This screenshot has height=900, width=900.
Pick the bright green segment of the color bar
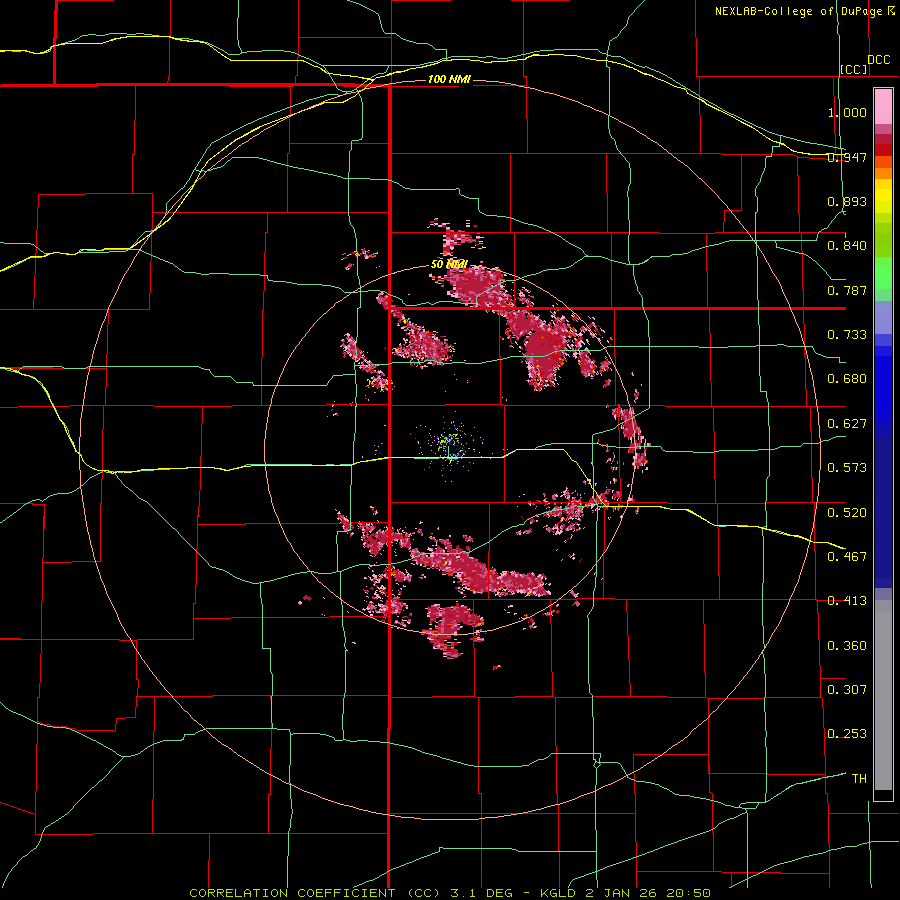[x=883, y=273]
